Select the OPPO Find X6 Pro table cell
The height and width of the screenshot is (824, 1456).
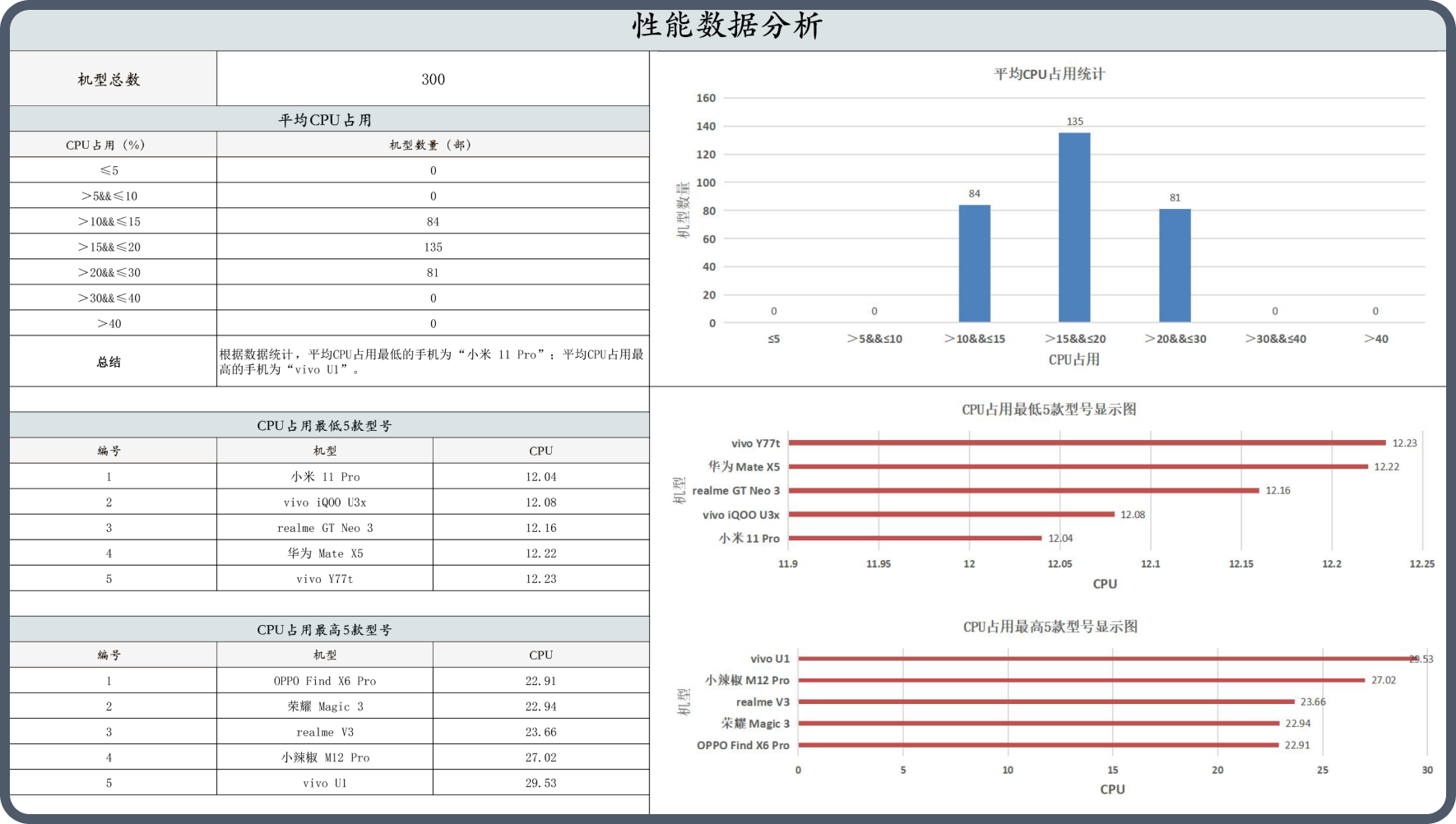point(325,681)
